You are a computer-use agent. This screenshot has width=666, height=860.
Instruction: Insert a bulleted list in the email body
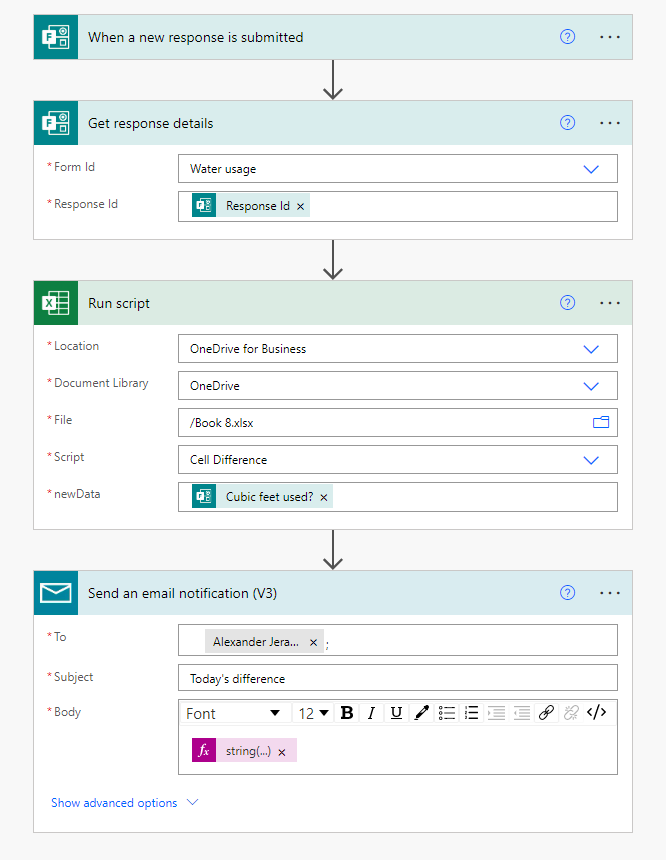pos(446,712)
